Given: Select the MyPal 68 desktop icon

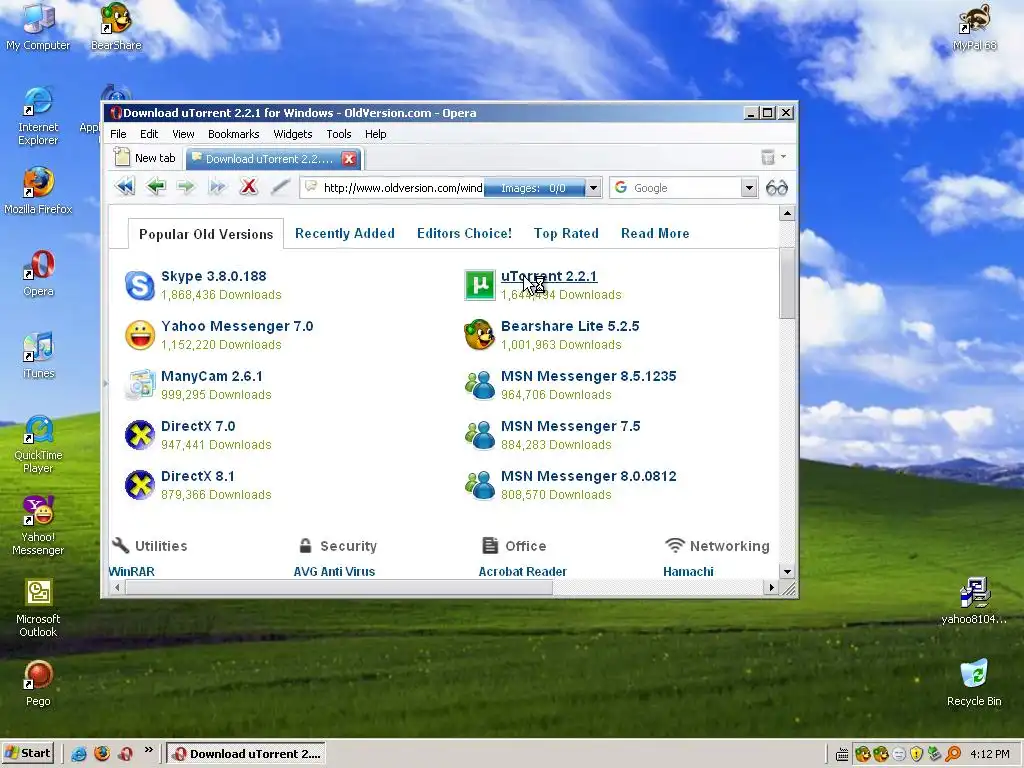Looking at the screenshot, I should tap(974, 26).
